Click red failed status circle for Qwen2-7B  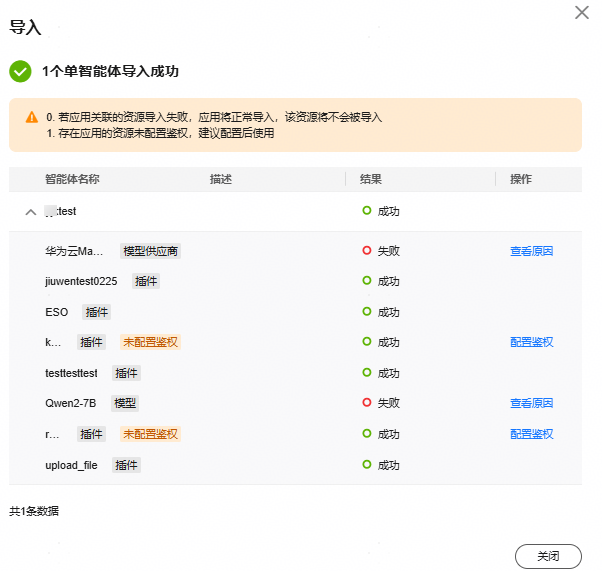click(367, 402)
